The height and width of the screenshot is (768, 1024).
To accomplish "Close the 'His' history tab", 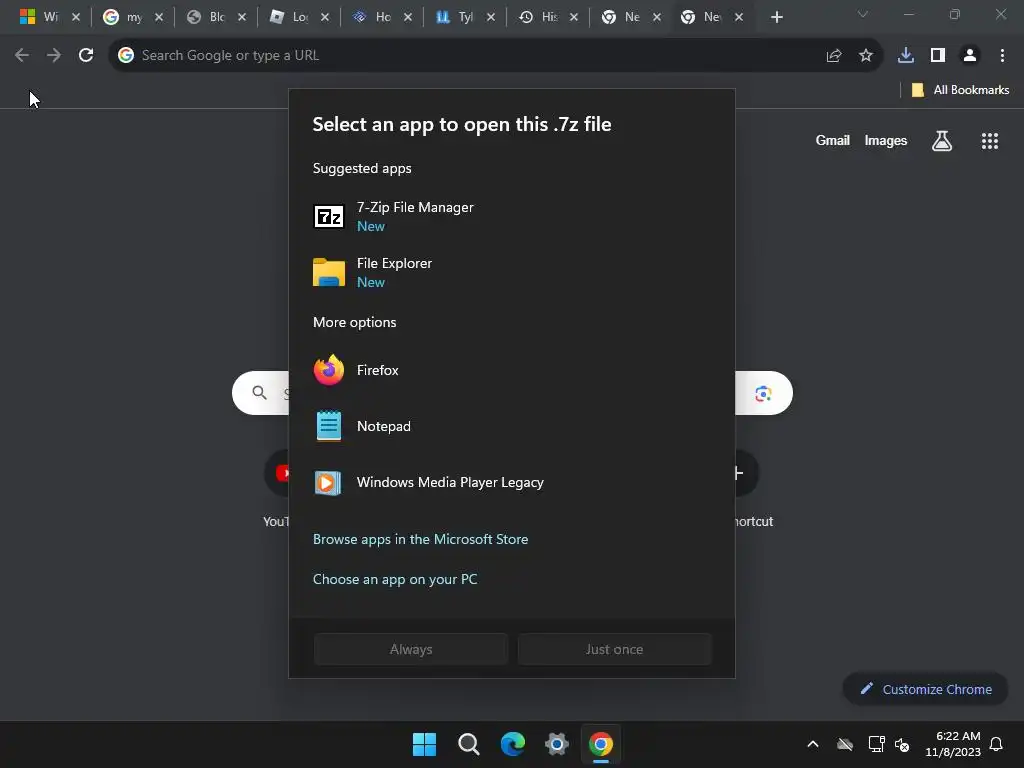I will click(x=573, y=18).
